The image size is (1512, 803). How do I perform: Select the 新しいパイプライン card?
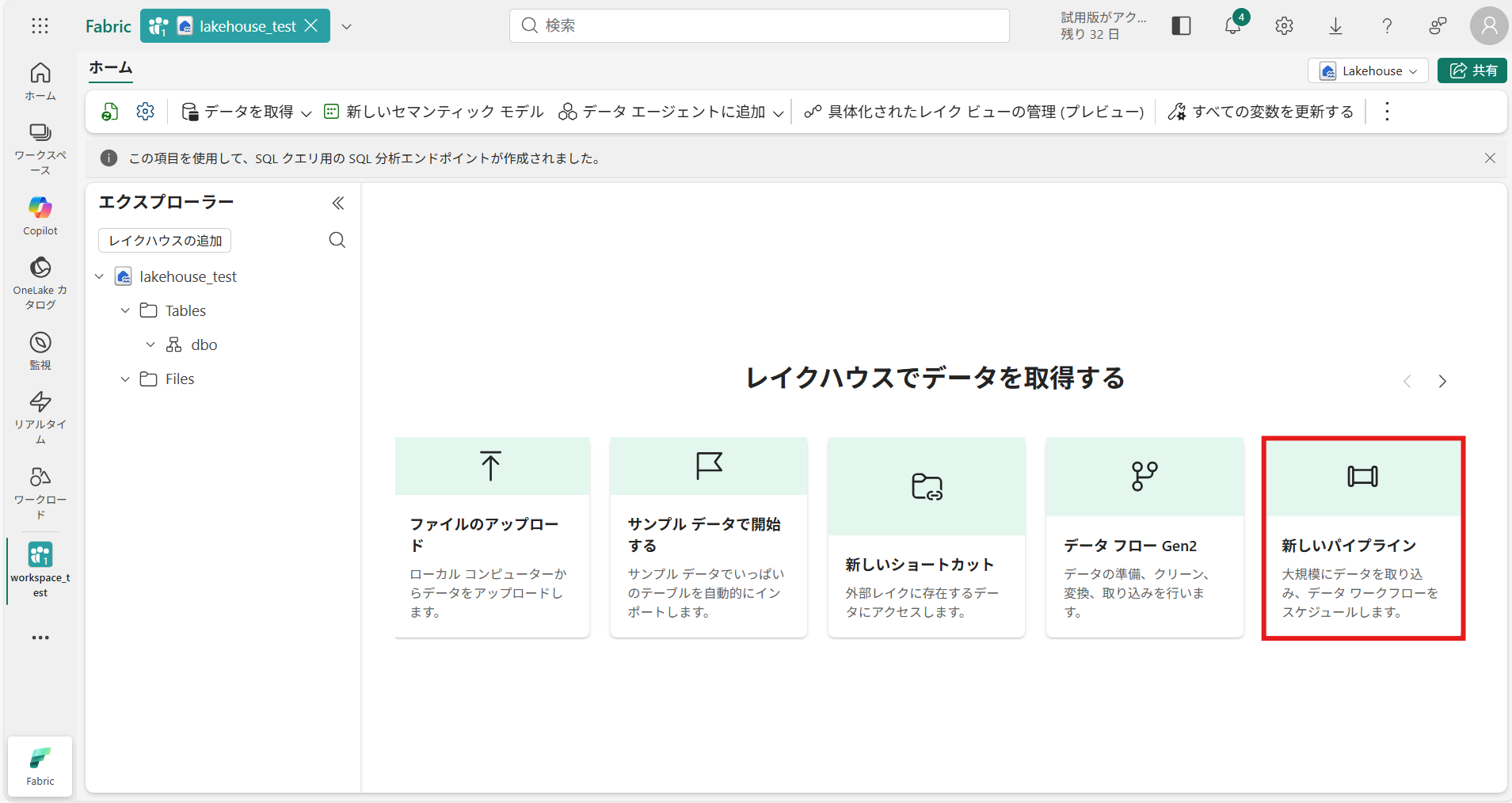(x=1362, y=538)
